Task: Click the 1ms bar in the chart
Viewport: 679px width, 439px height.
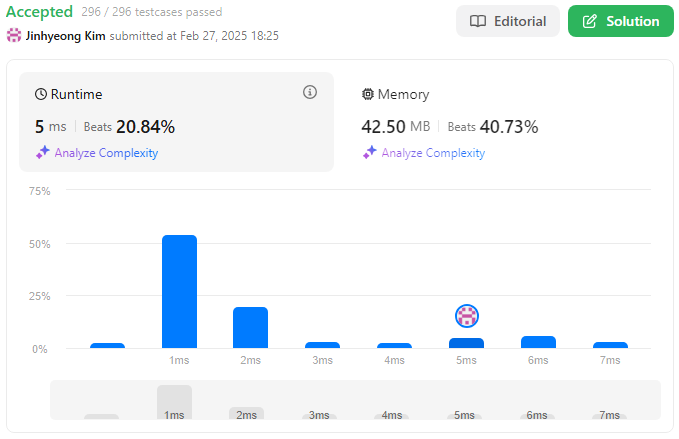Action: [179, 291]
